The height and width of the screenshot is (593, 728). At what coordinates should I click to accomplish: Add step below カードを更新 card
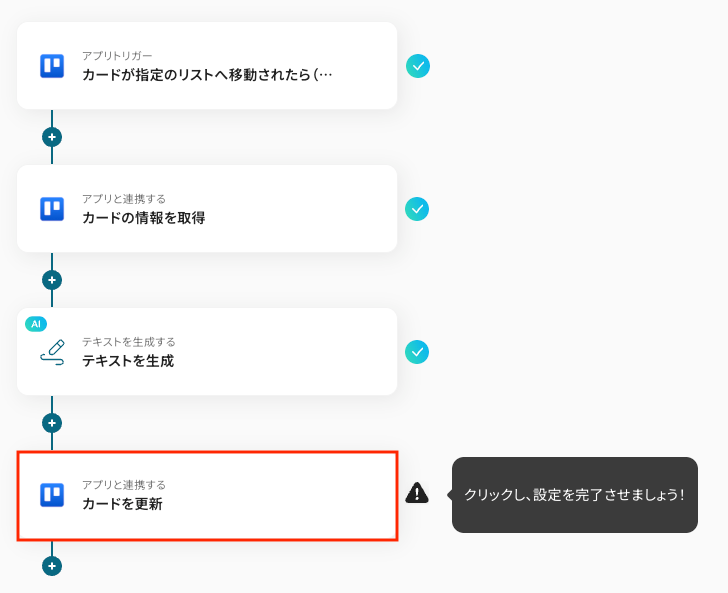tap(52, 566)
